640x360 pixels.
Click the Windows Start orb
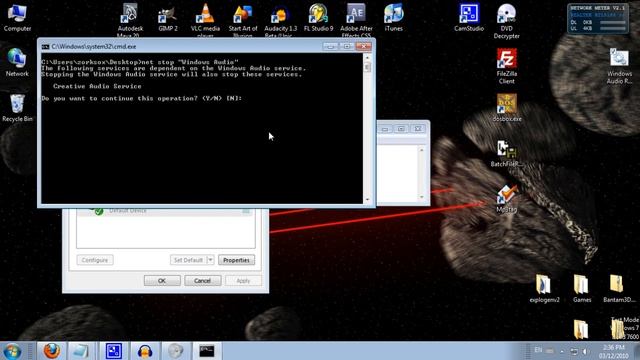click(x=13, y=351)
